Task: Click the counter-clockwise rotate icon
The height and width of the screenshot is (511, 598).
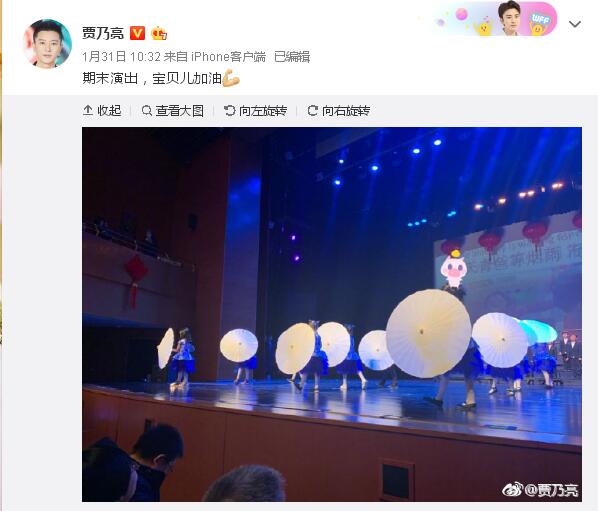Action: [x=229, y=111]
